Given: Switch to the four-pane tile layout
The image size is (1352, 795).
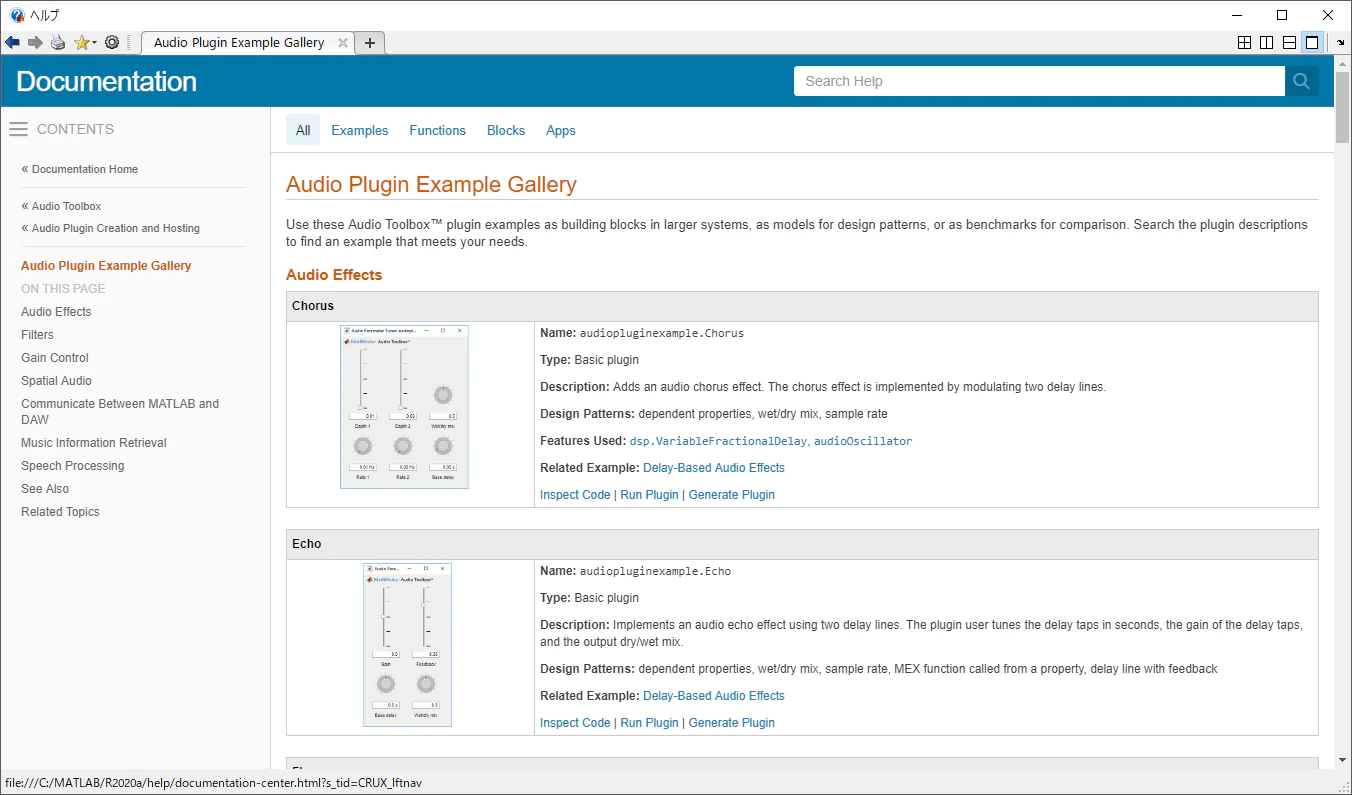Looking at the screenshot, I should click(1244, 43).
